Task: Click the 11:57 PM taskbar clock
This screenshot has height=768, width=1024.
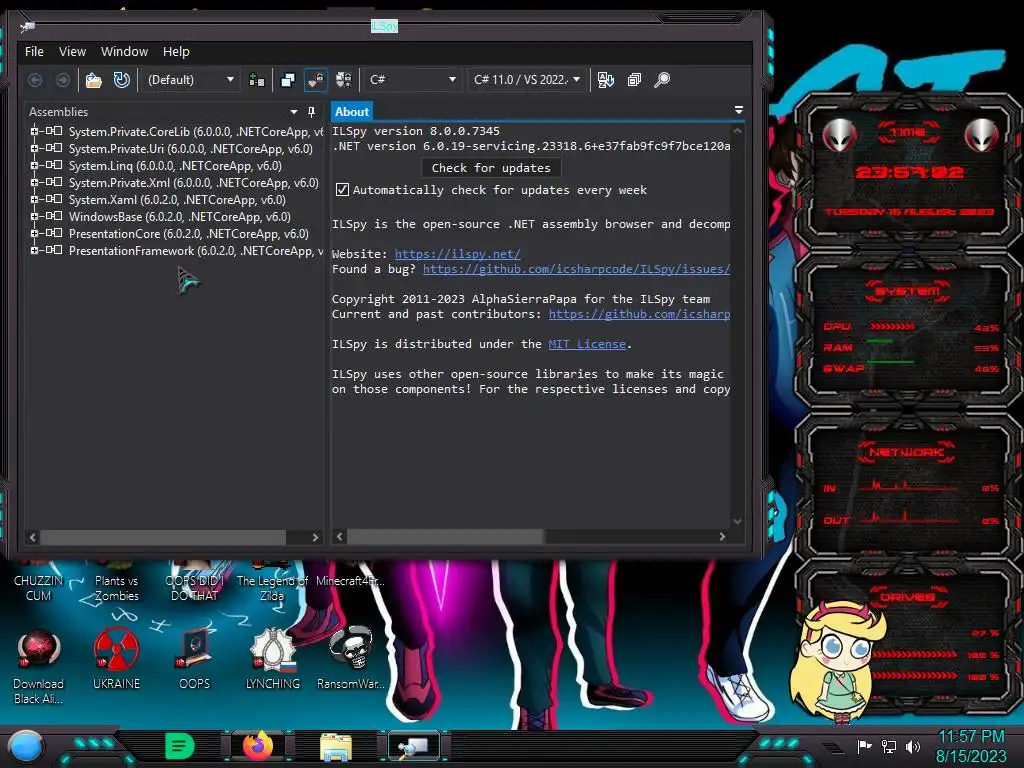Action: click(971, 737)
